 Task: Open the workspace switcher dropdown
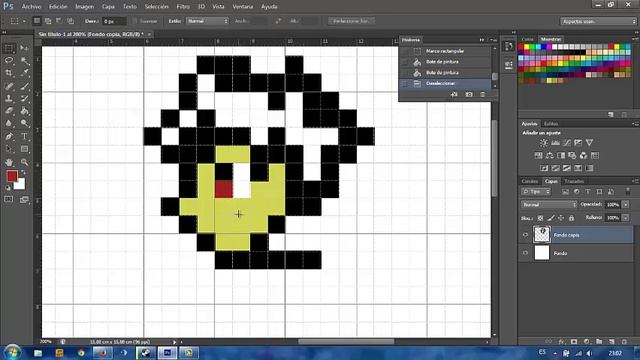click(598, 21)
